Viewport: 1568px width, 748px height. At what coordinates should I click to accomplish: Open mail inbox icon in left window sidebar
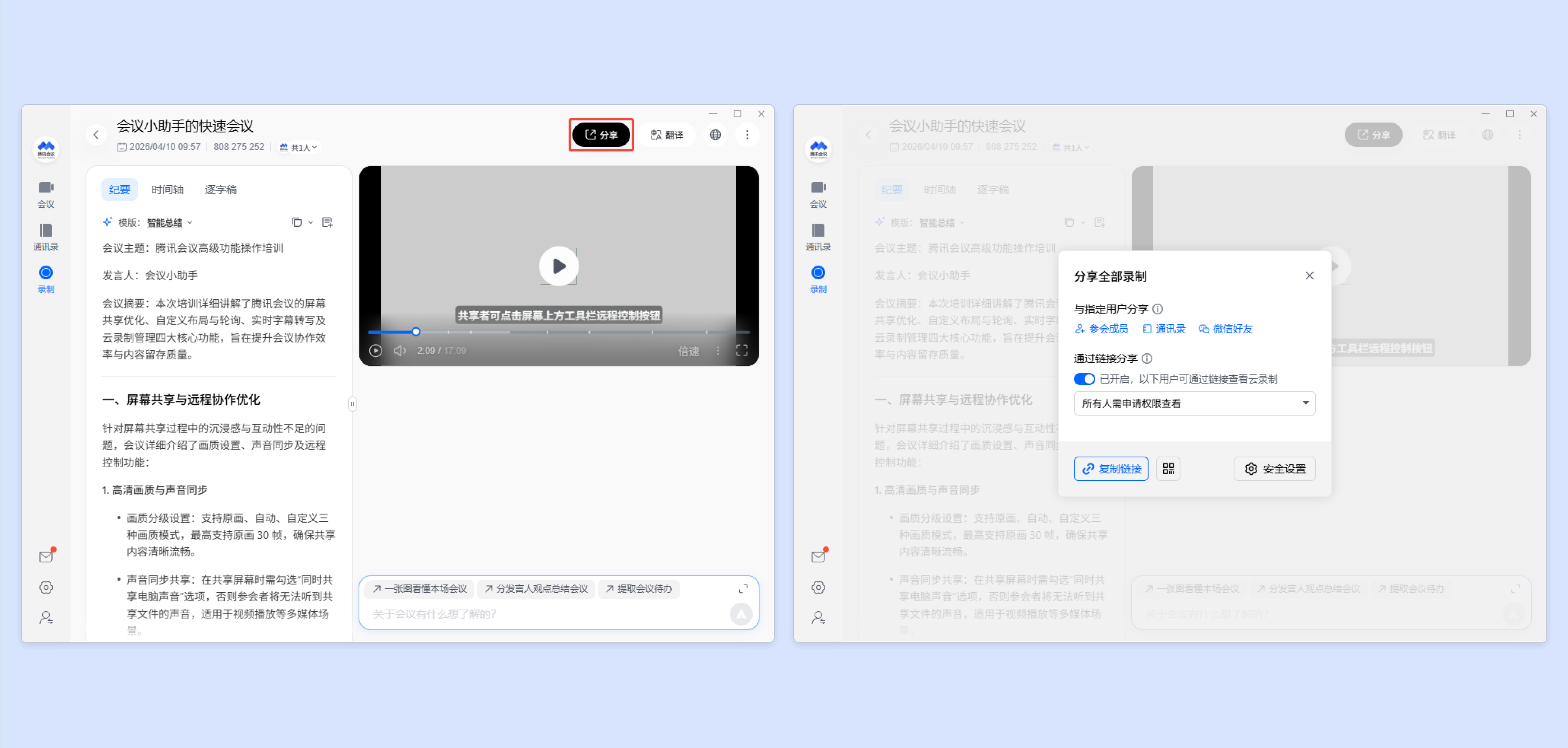click(x=46, y=556)
